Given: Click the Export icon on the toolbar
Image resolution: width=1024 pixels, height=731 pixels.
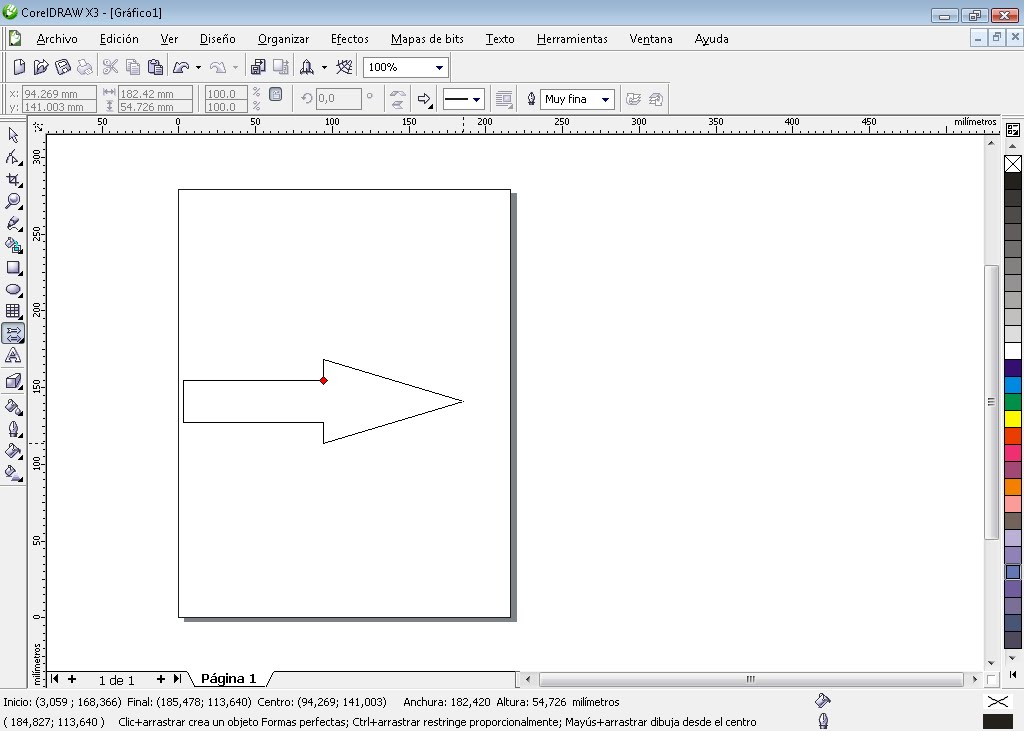Looking at the screenshot, I should 281,66.
